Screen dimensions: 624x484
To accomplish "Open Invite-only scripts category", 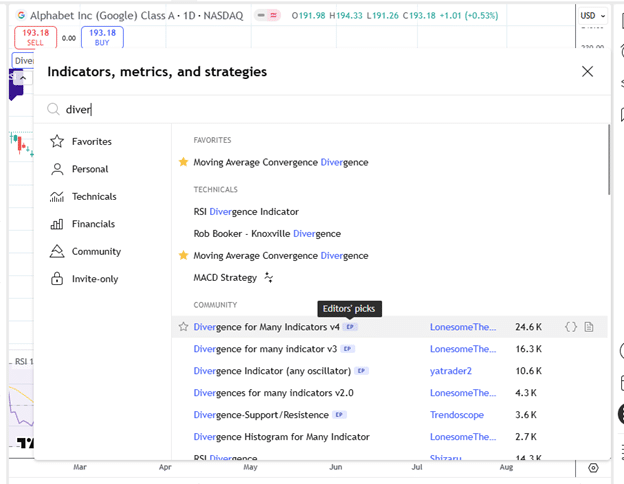I will [x=94, y=279].
